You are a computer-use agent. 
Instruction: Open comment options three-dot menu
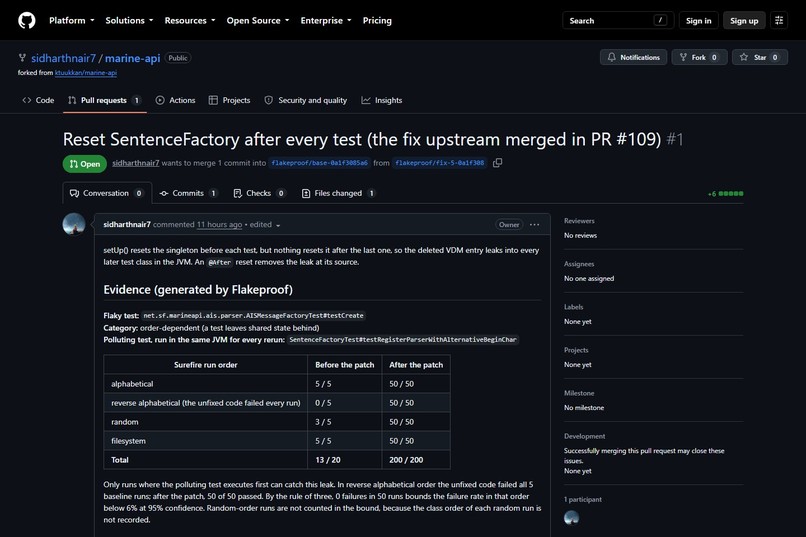(535, 225)
